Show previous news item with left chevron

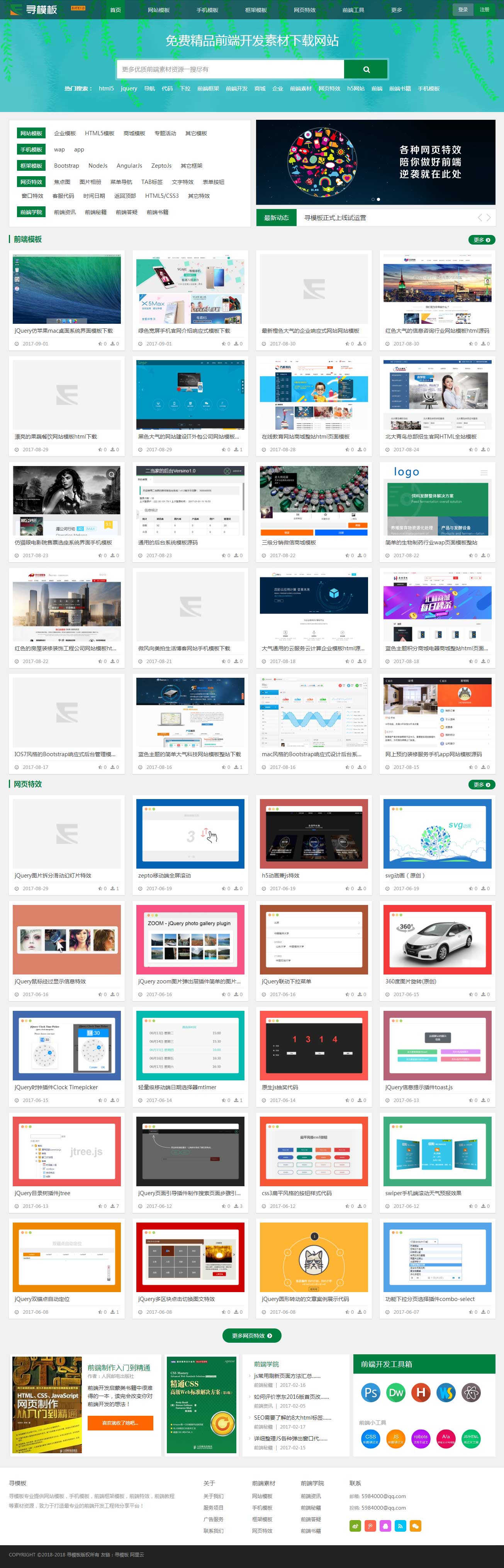(x=480, y=217)
